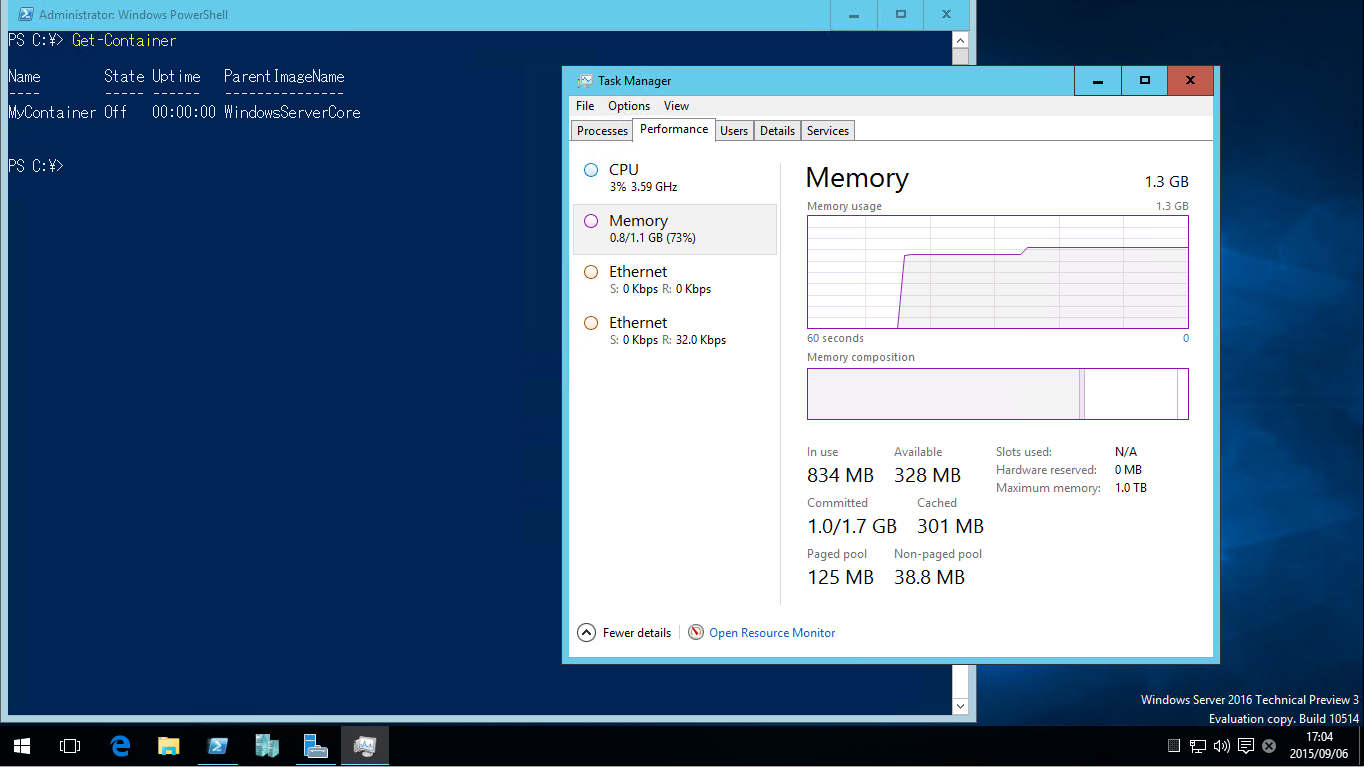Close the PowerShell window
Screen dimensions: 1364x767
[x=946, y=14]
